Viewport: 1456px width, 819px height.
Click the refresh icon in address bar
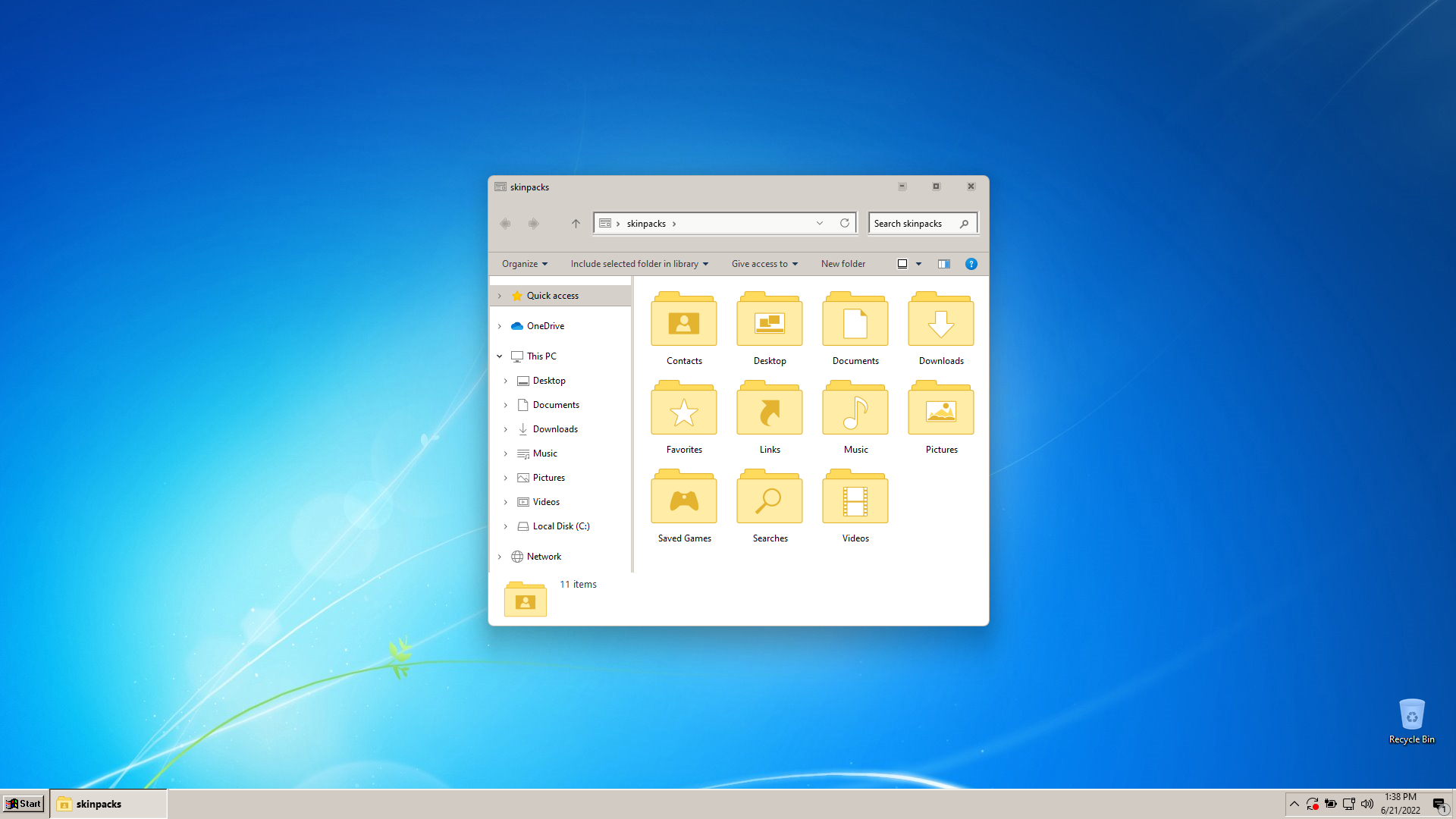tap(844, 223)
